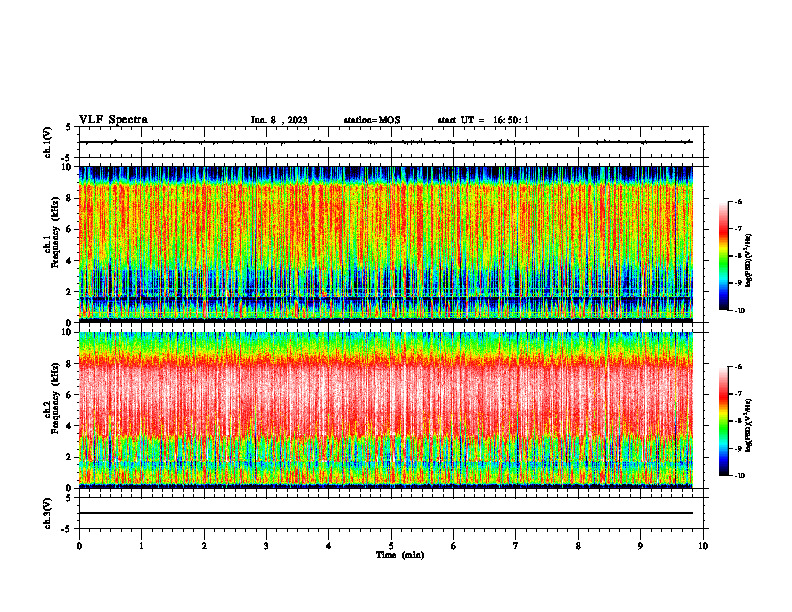Click the ch.1(V) axis label

pos(48,142)
